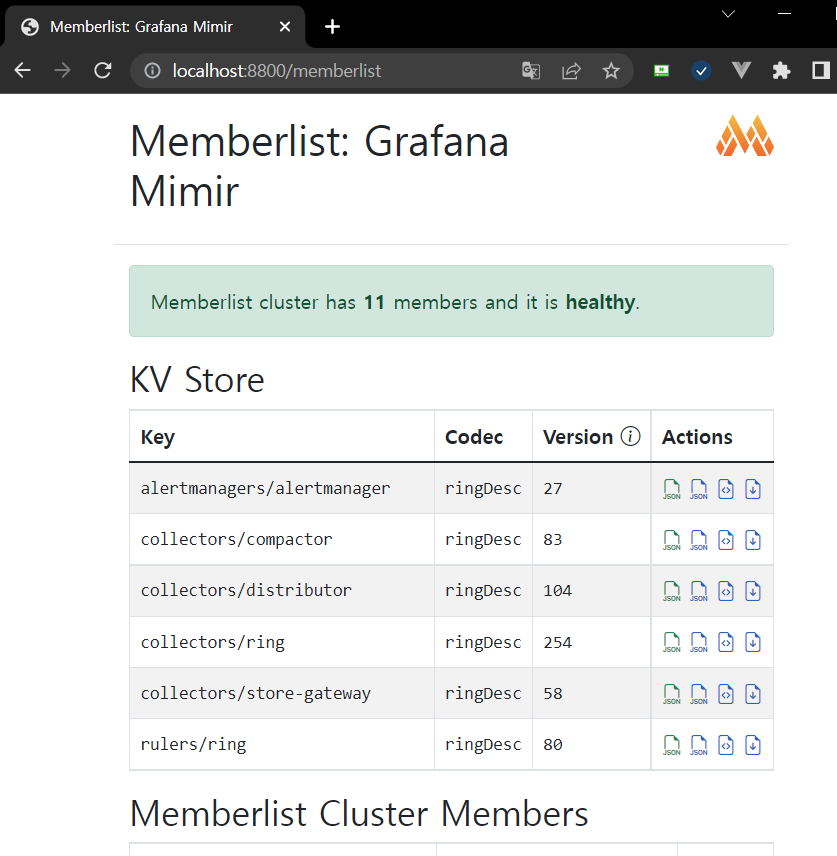837x856 pixels.
Task: Click the Vue devtools extension icon
Action: coord(741,71)
